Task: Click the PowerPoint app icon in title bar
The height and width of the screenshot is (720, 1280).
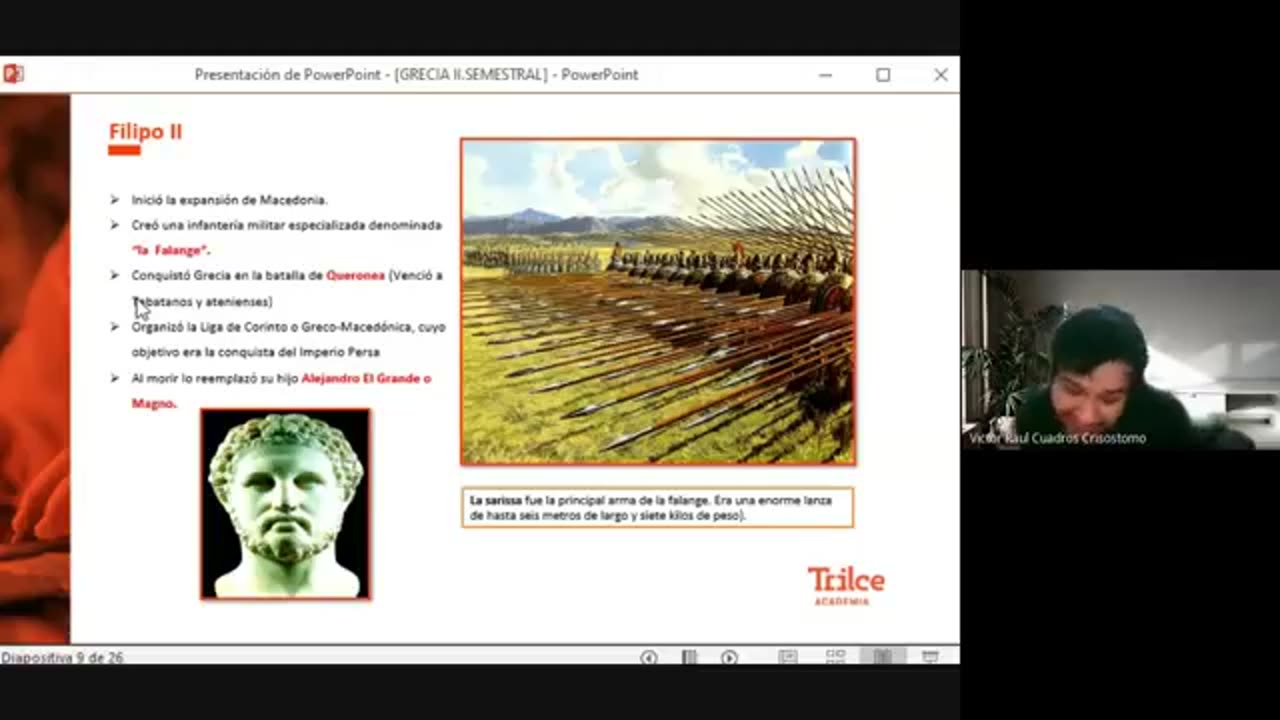Action: pyautogui.click(x=13, y=74)
